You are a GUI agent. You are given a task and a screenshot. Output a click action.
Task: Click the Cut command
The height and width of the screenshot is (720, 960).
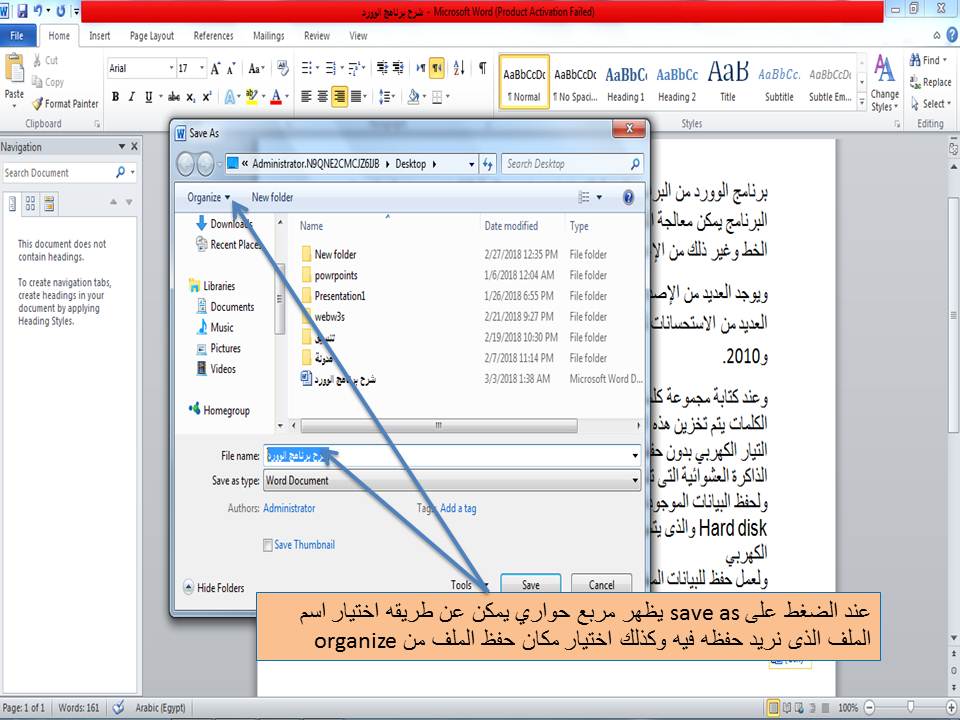pos(45,60)
